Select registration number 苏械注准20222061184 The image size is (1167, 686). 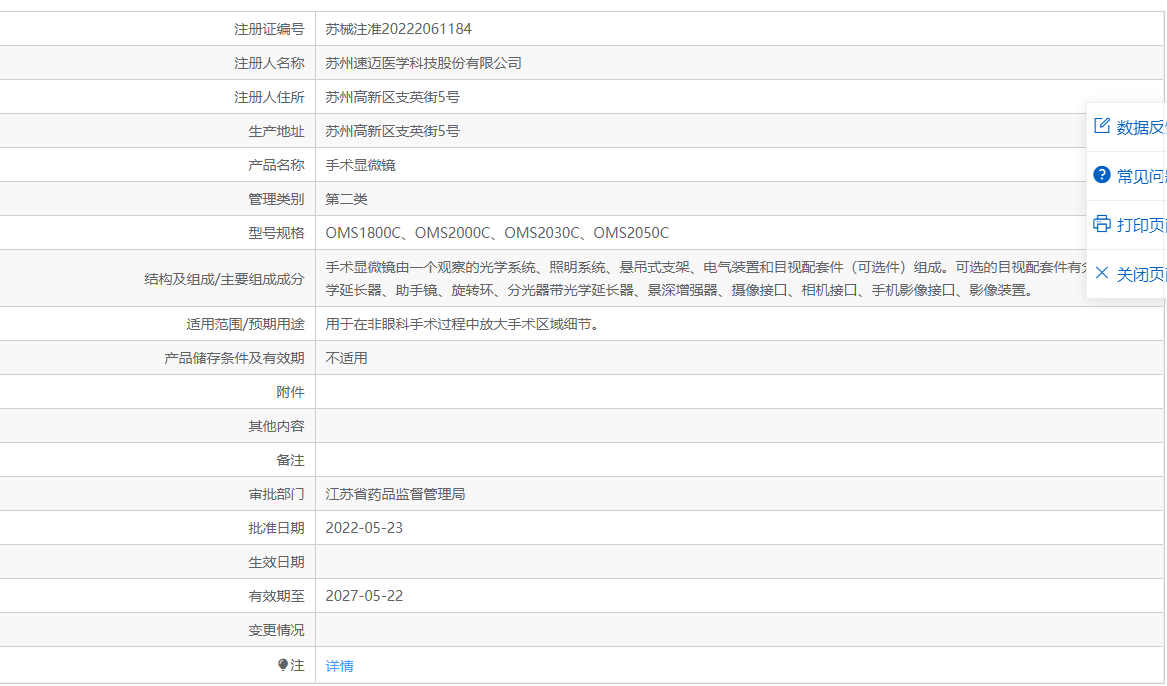coord(398,29)
